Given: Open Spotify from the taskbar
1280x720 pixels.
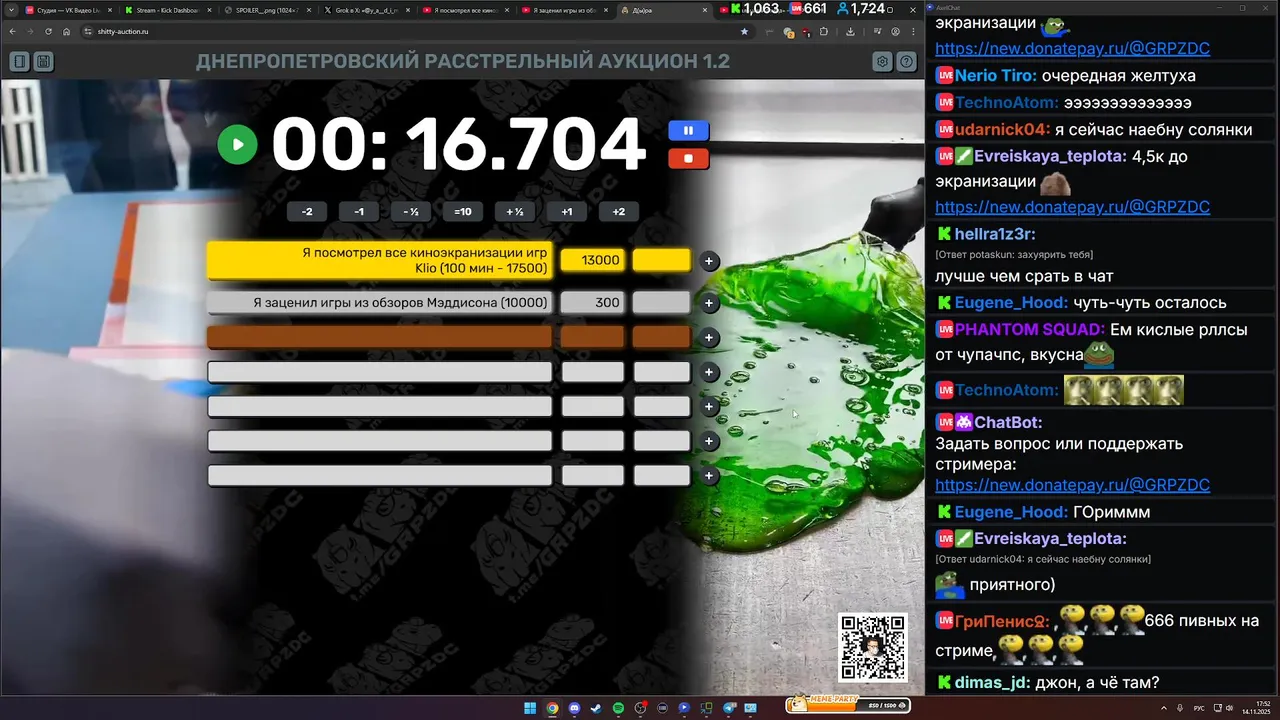Looking at the screenshot, I should pyautogui.click(x=618, y=708).
